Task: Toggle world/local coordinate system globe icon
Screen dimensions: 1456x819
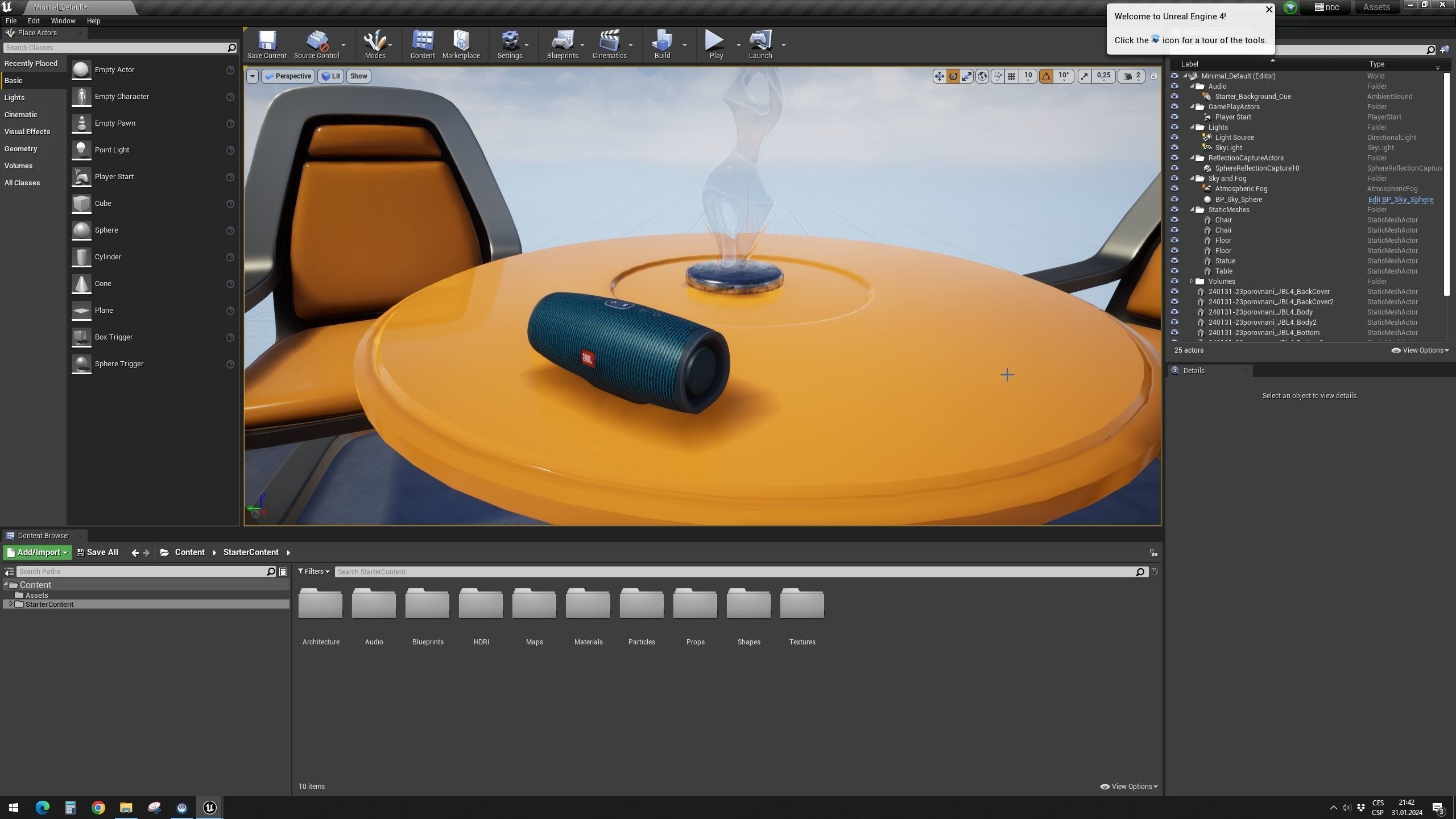Action: click(982, 76)
